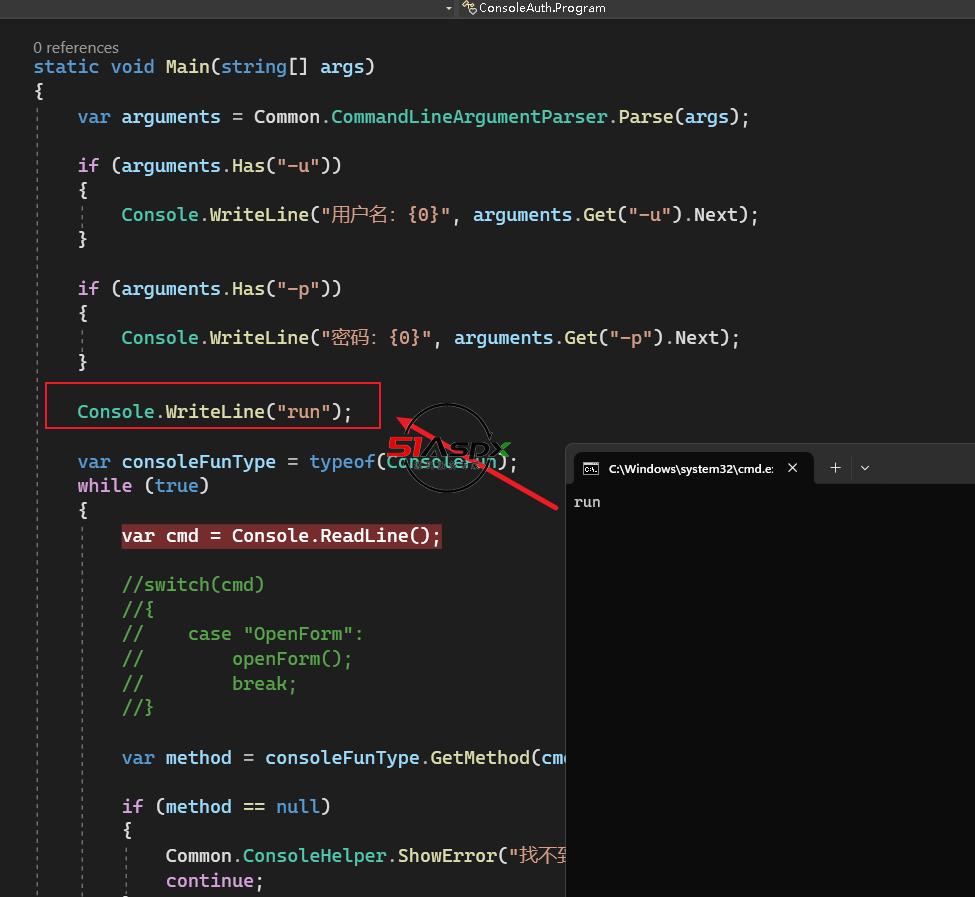The image size is (975, 897).
Task: Click the "if (method == null)" line
Action: 226,807
